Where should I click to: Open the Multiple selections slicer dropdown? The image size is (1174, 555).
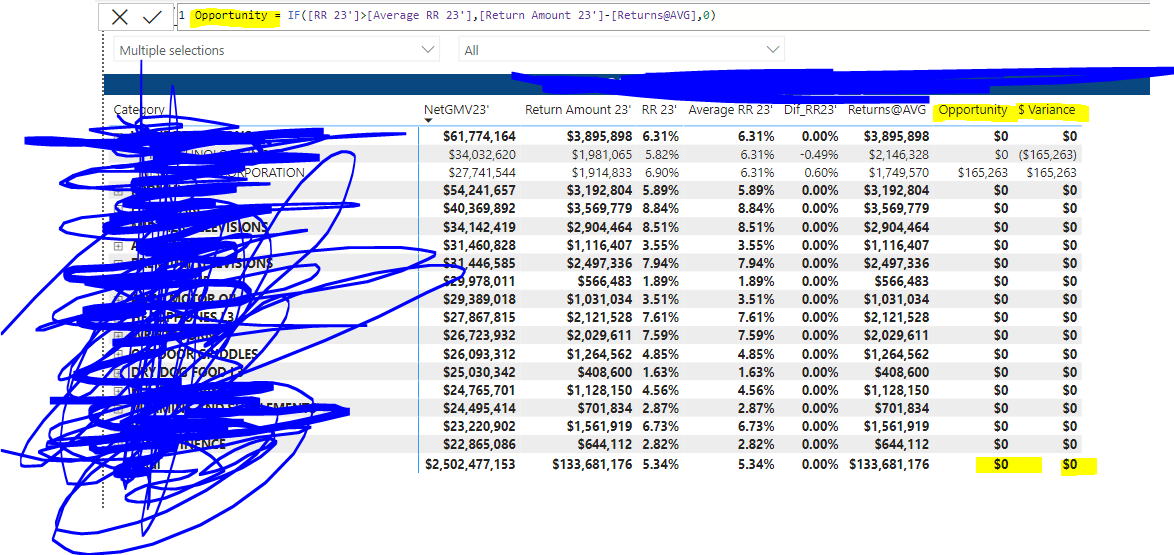click(x=276, y=49)
